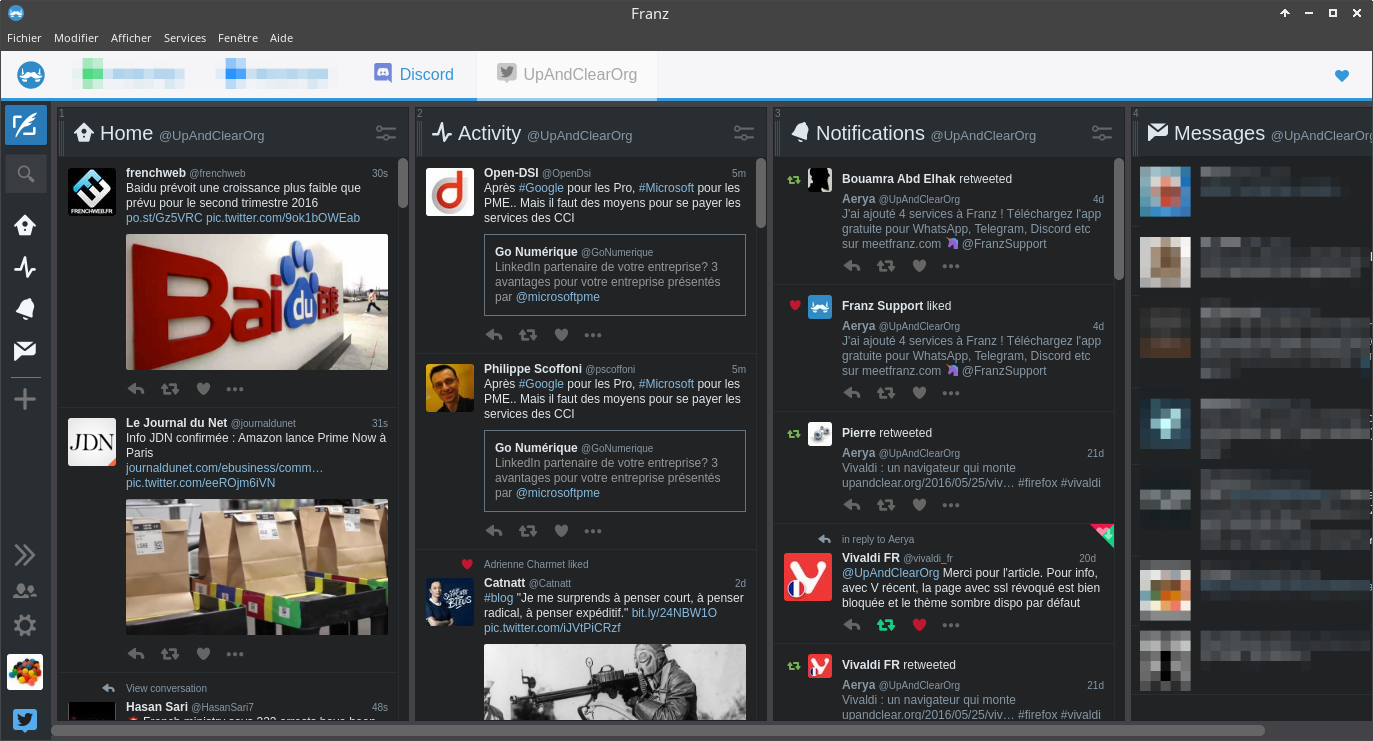
Task: Jump to Messages column via envelope icon
Action: 25,350
